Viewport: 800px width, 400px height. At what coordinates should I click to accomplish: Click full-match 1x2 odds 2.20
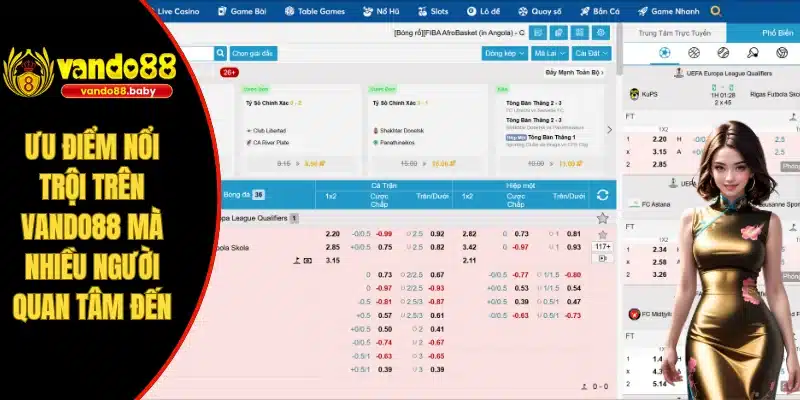333,234
